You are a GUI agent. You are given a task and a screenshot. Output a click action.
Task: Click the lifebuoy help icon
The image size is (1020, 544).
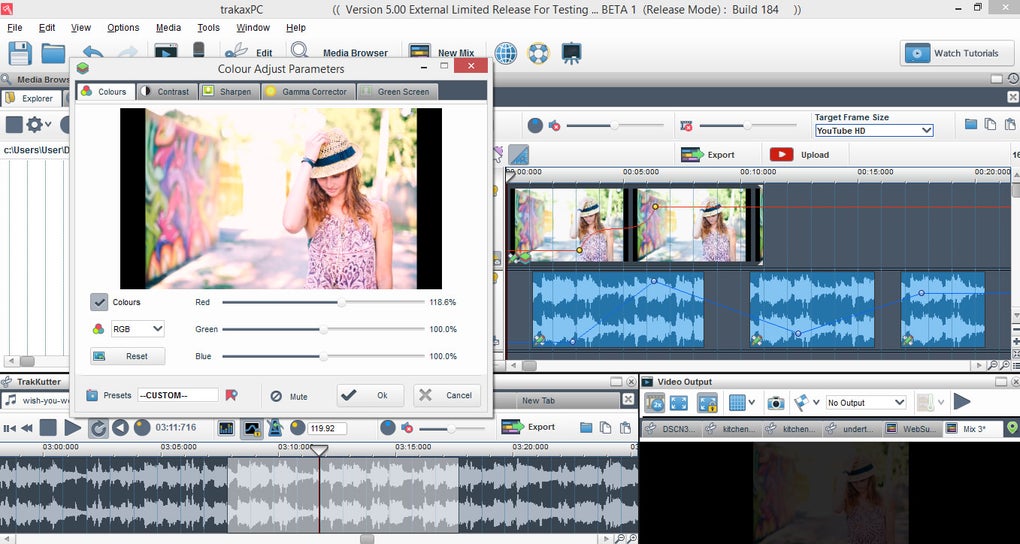pos(539,53)
